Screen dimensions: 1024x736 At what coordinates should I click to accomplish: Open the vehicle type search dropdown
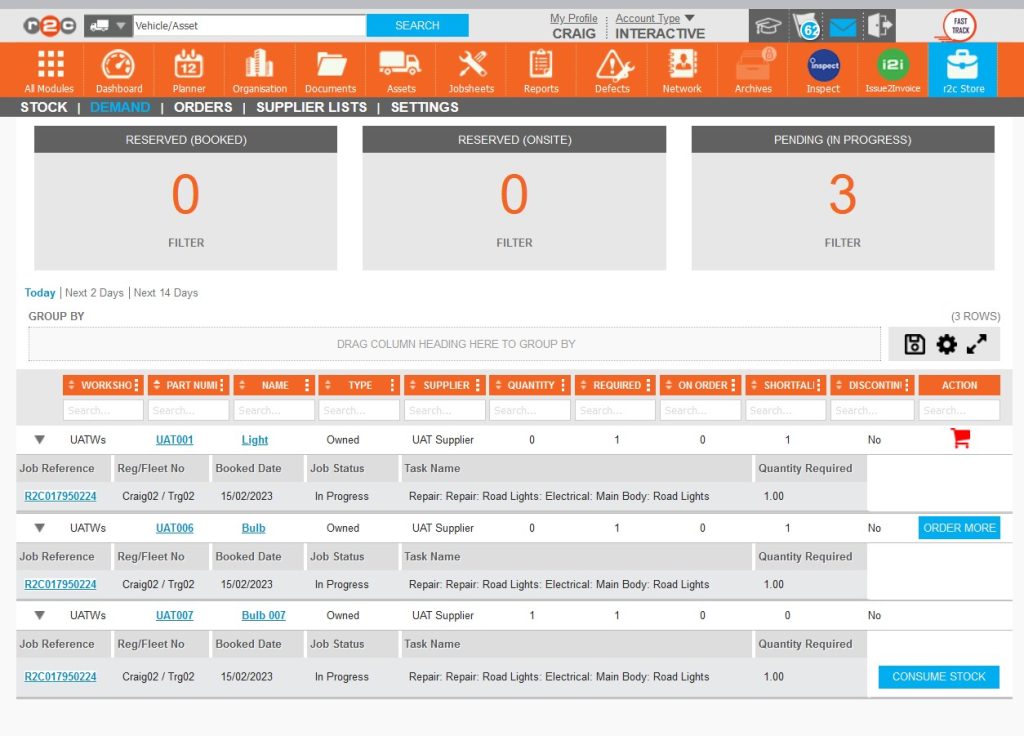[x=108, y=26]
